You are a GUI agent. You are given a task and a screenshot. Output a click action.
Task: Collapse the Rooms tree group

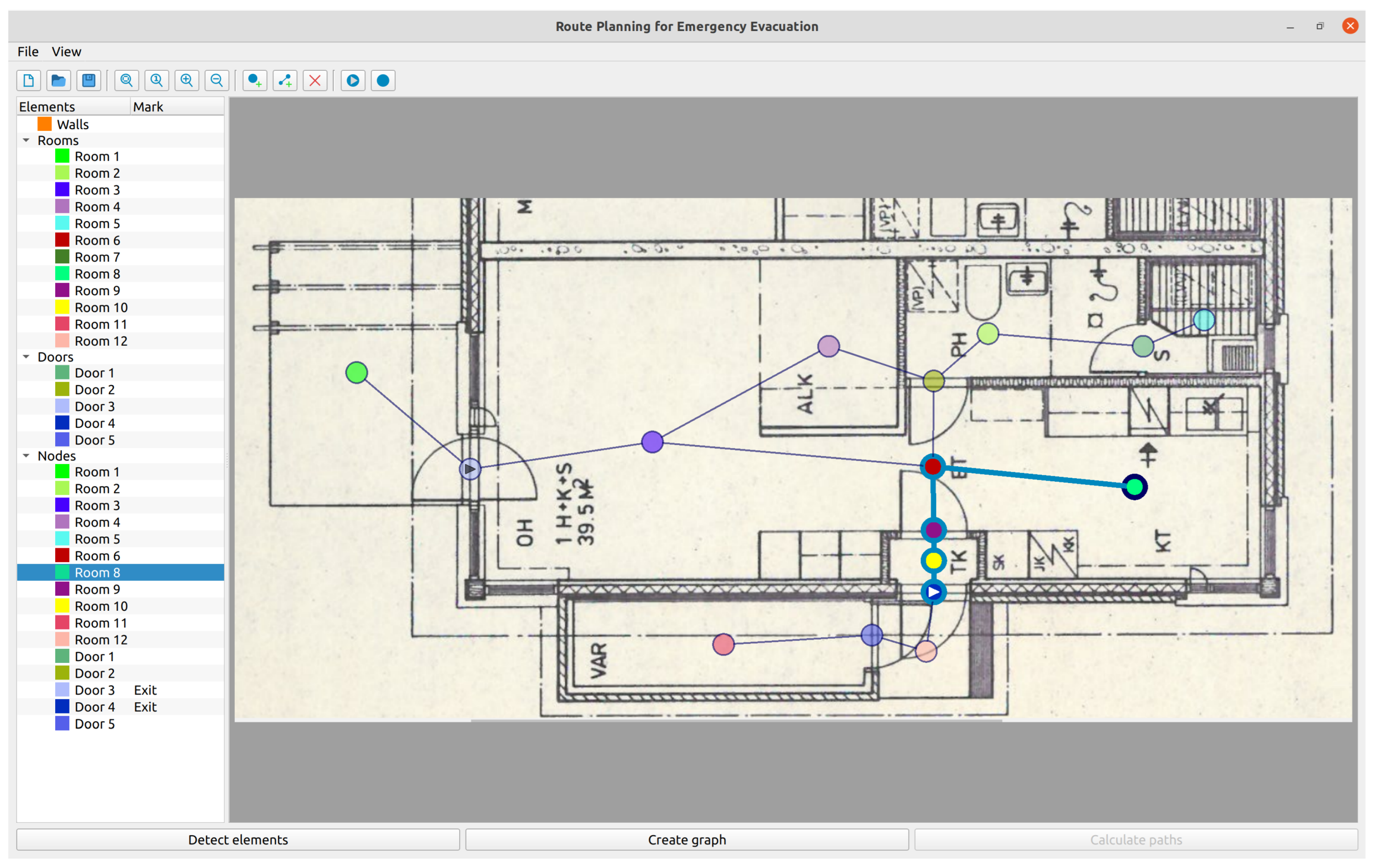26,140
